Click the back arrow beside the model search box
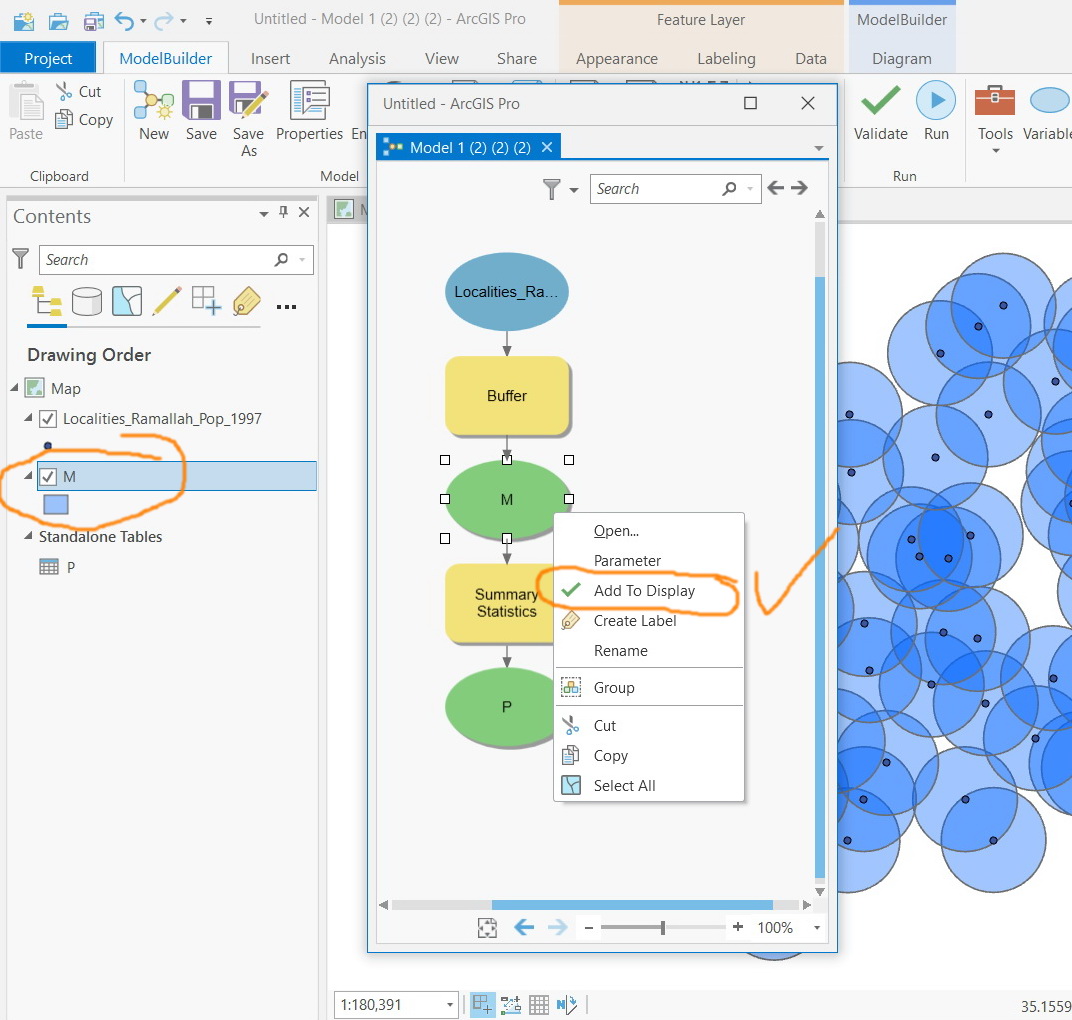Screen dimensions: 1072x1020 click(x=775, y=187)
